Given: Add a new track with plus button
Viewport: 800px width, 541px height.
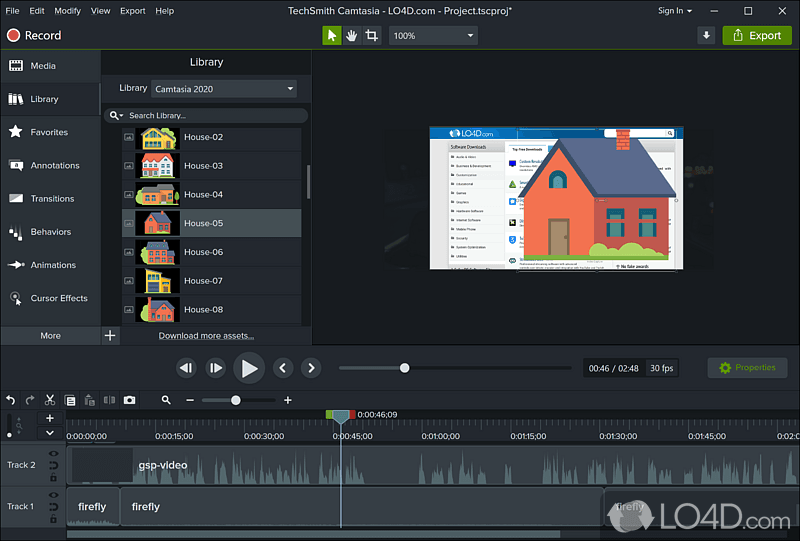Looking at the screenshot, I should click(50, 419).
